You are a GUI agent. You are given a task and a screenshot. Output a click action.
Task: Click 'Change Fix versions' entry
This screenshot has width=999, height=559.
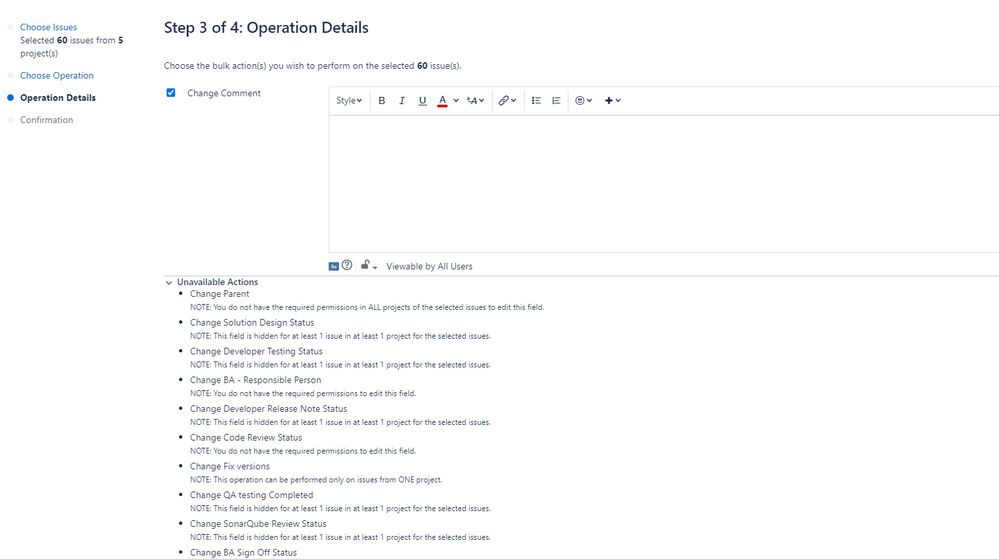pos(229,466)
